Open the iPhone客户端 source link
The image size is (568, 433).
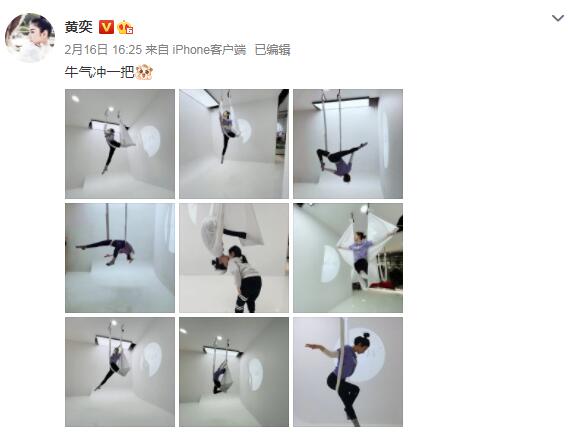point(209,50)
